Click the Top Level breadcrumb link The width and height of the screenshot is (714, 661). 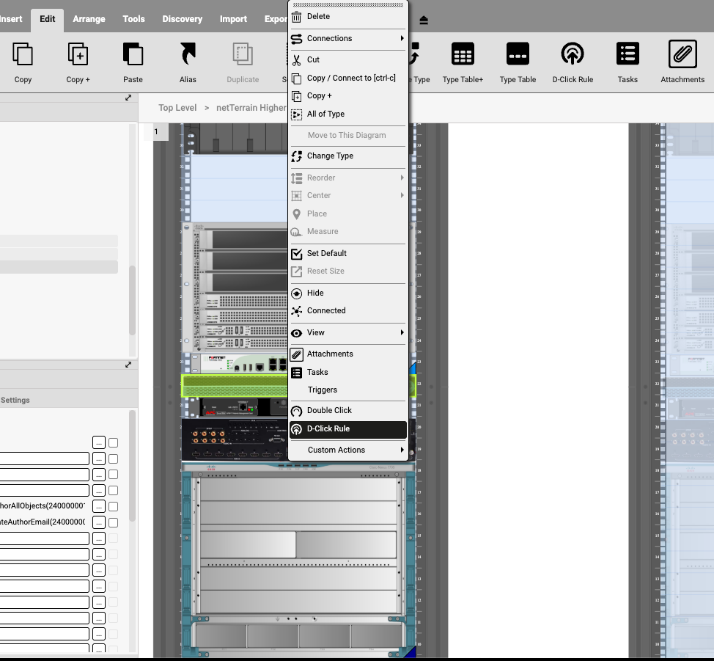click(176, 107)
